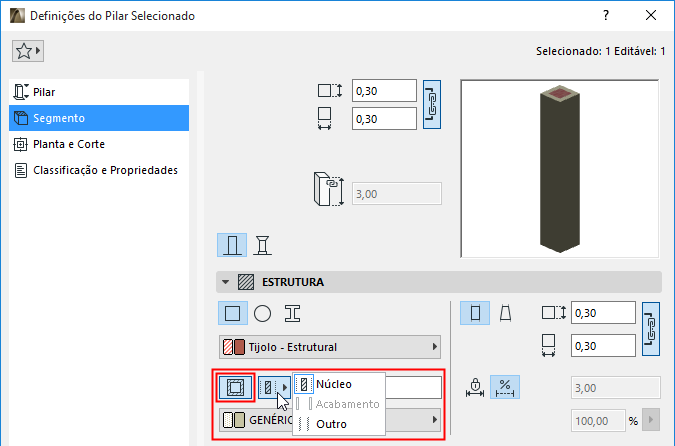Select tapered segment profile
The width and height of the screenshot is (675, 446).
click(x=505, y=313)
